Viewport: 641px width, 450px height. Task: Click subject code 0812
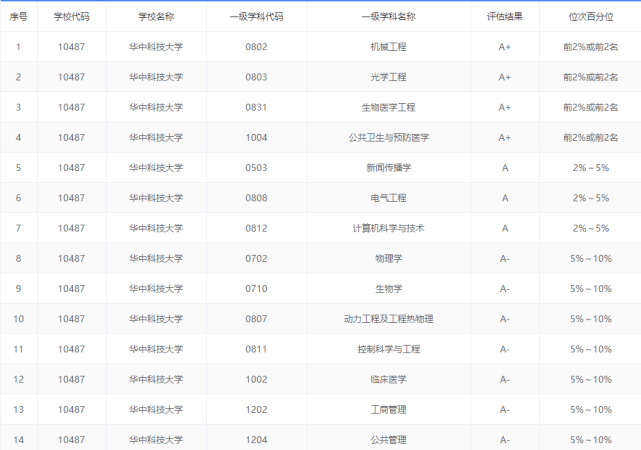pyautogui.click(x=256, y=228)
